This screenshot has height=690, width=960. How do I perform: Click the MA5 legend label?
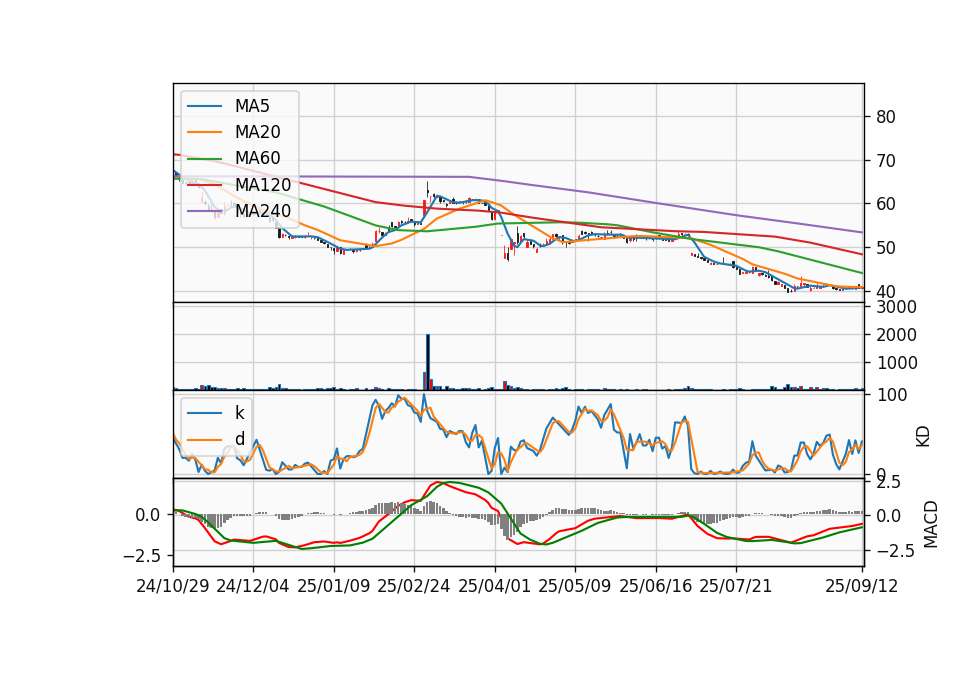[252, 106]
